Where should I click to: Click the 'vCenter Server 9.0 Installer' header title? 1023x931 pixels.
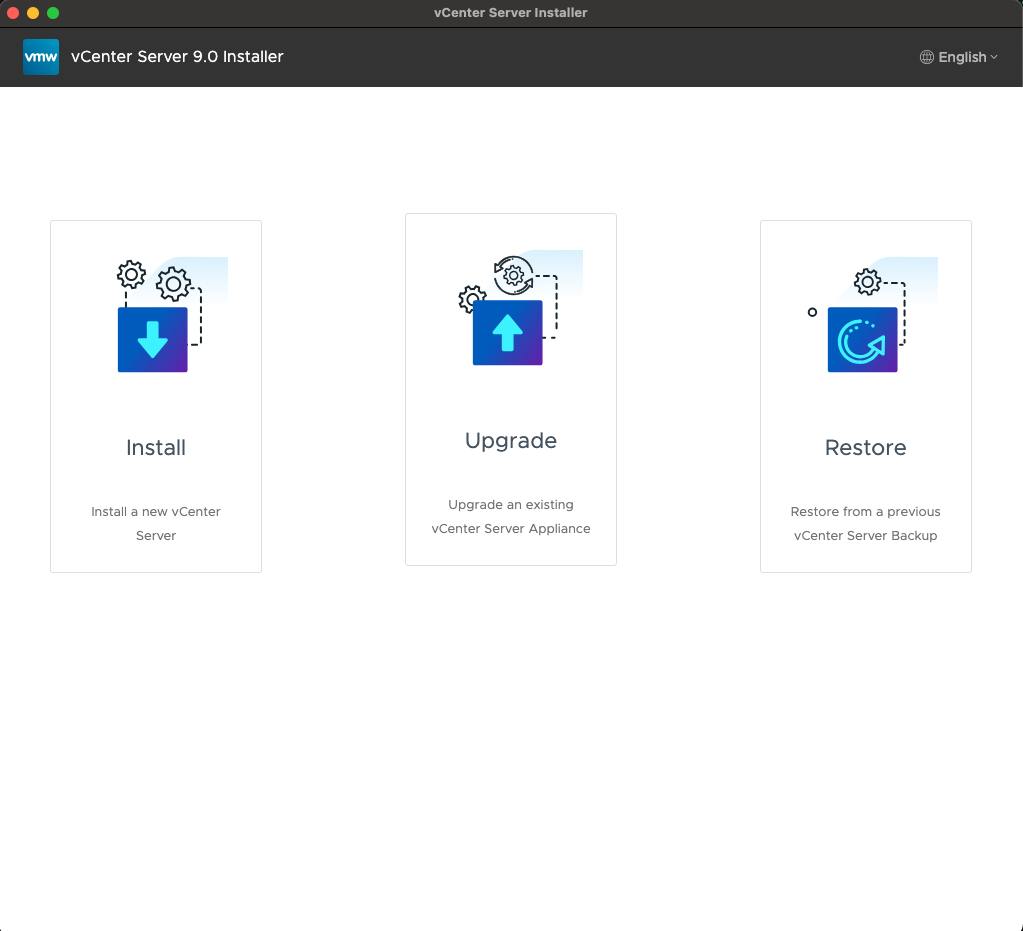click(177, 57)
